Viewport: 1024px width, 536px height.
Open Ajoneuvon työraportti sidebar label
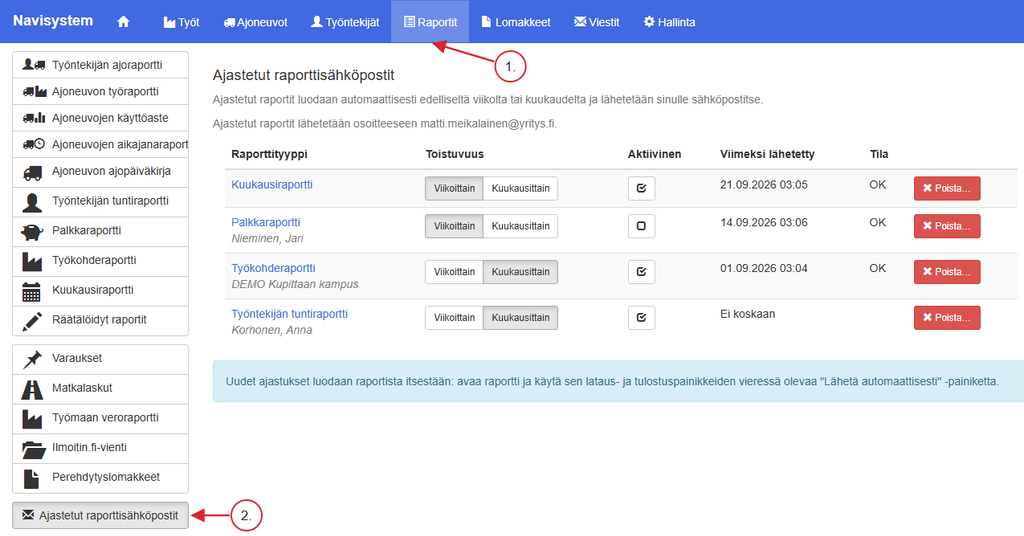pyautogui.click(x=105, y=91)
